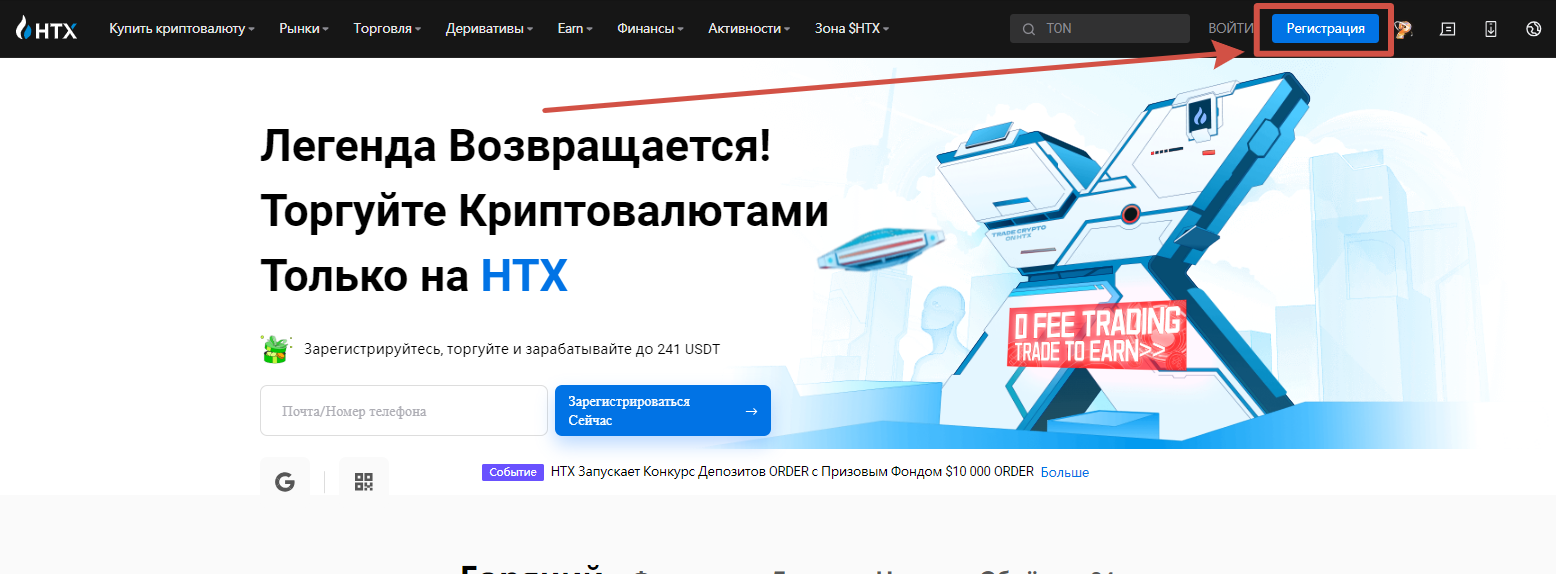The width and height of the screenshot is (1556, 574).
Task: Click the ВОЙТИ login link
Action: [x=1229, y=29]
